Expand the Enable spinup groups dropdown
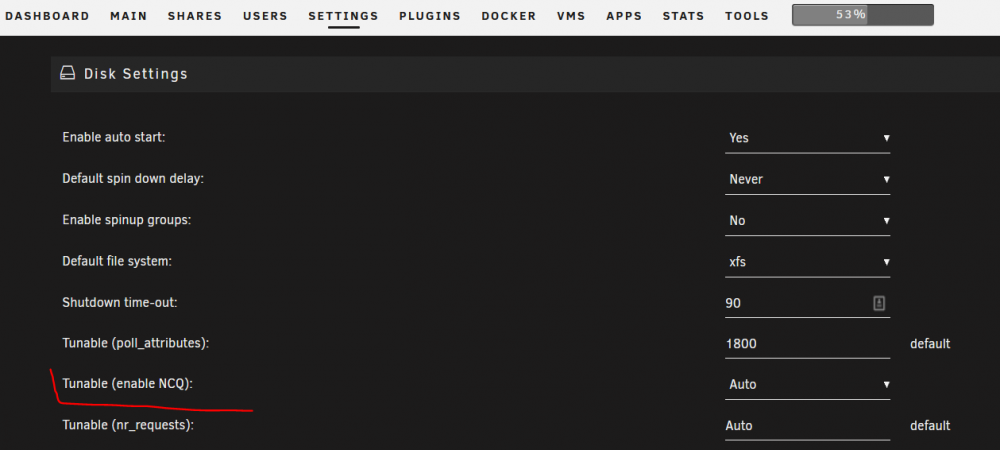The height and width of the screenshot is (450, 1000). pos(807,221)
